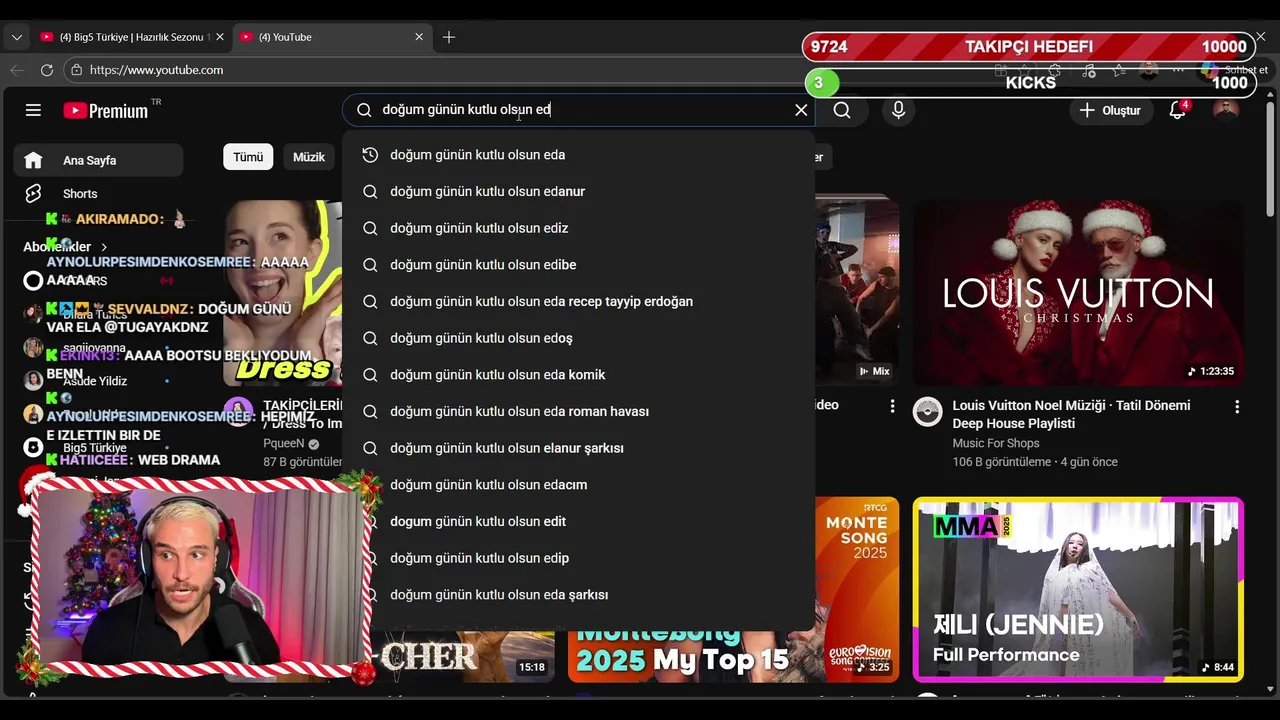Expand the Abonelikler section chevron

click(x=104, y=247)
